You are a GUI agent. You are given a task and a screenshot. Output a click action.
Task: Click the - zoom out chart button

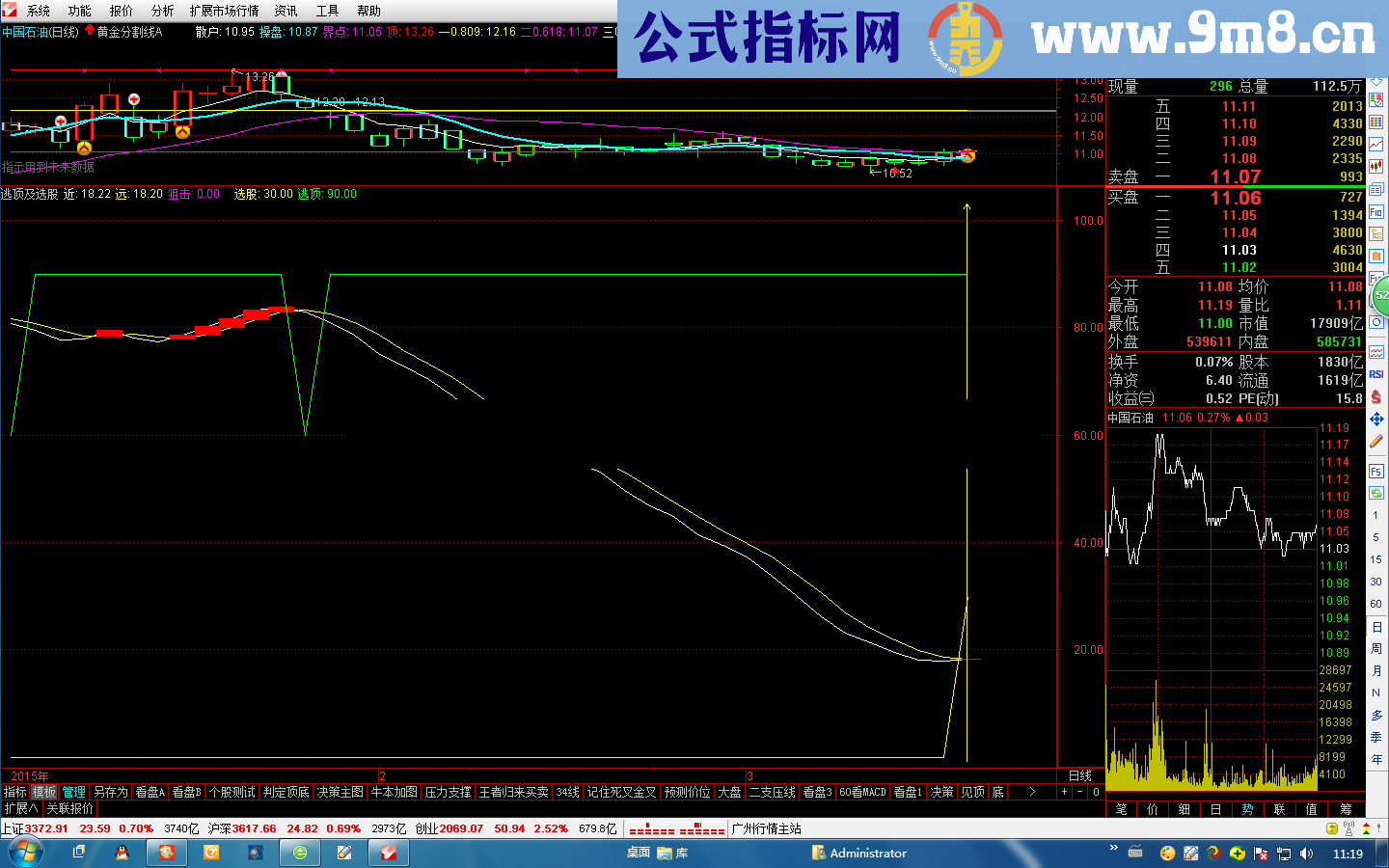[1080, 792]
